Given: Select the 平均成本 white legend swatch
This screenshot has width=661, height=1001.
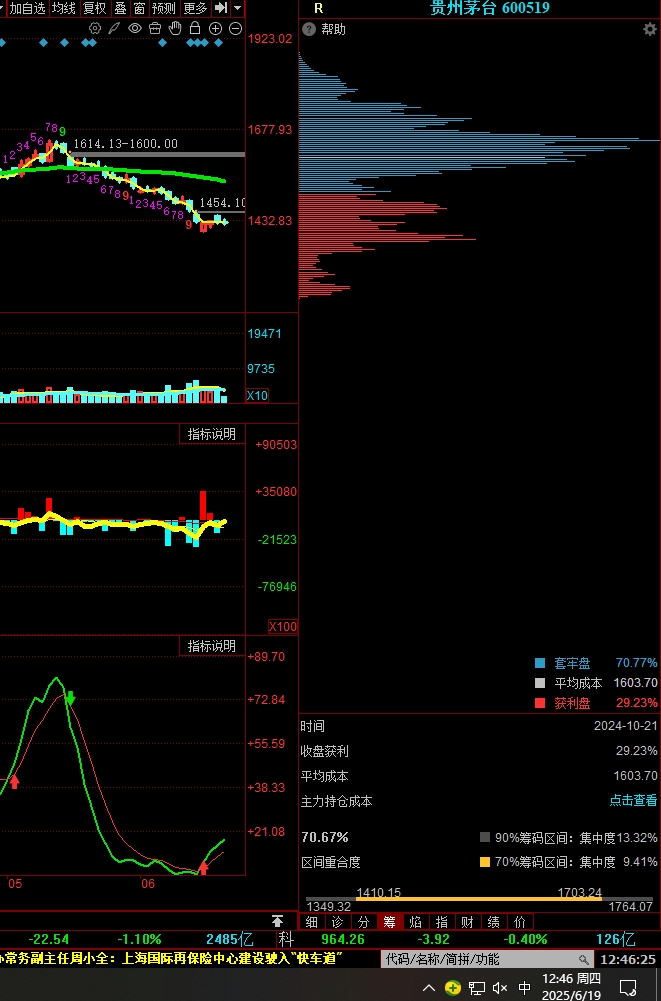Looking at the screenshot, I should [540, 683].
